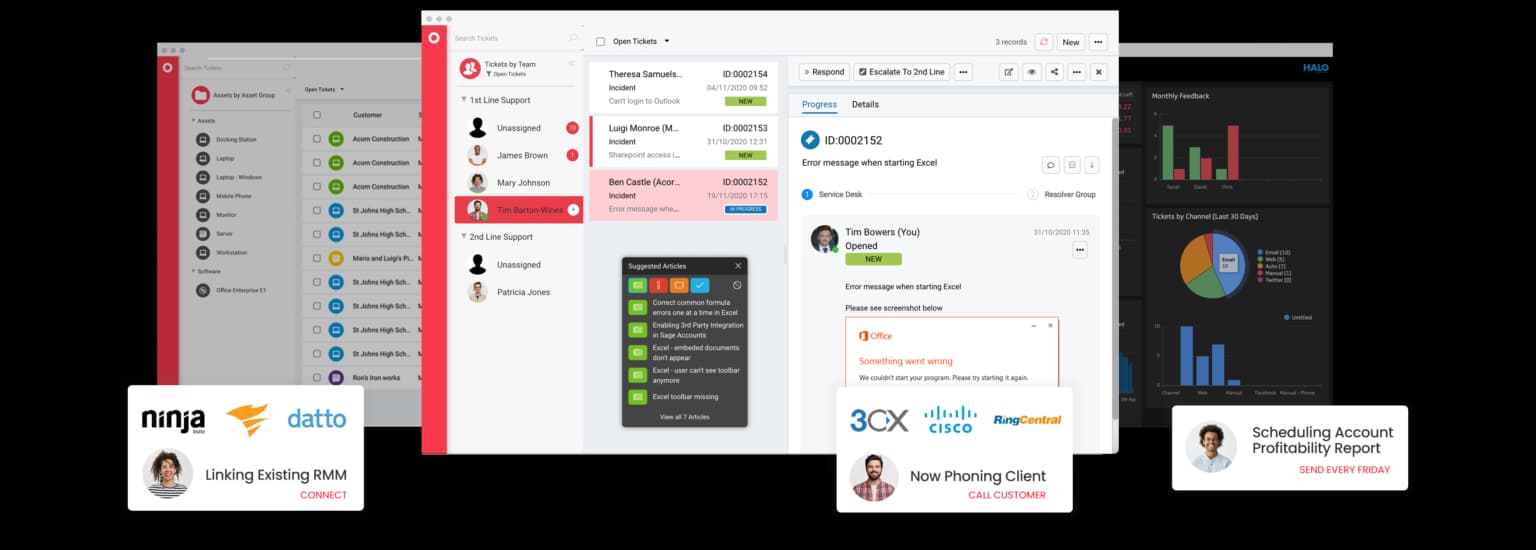The height and width of the screenshot is (550, 1536).
Task: Click the Service Desk step 1 marker
Action: [807, 194]
